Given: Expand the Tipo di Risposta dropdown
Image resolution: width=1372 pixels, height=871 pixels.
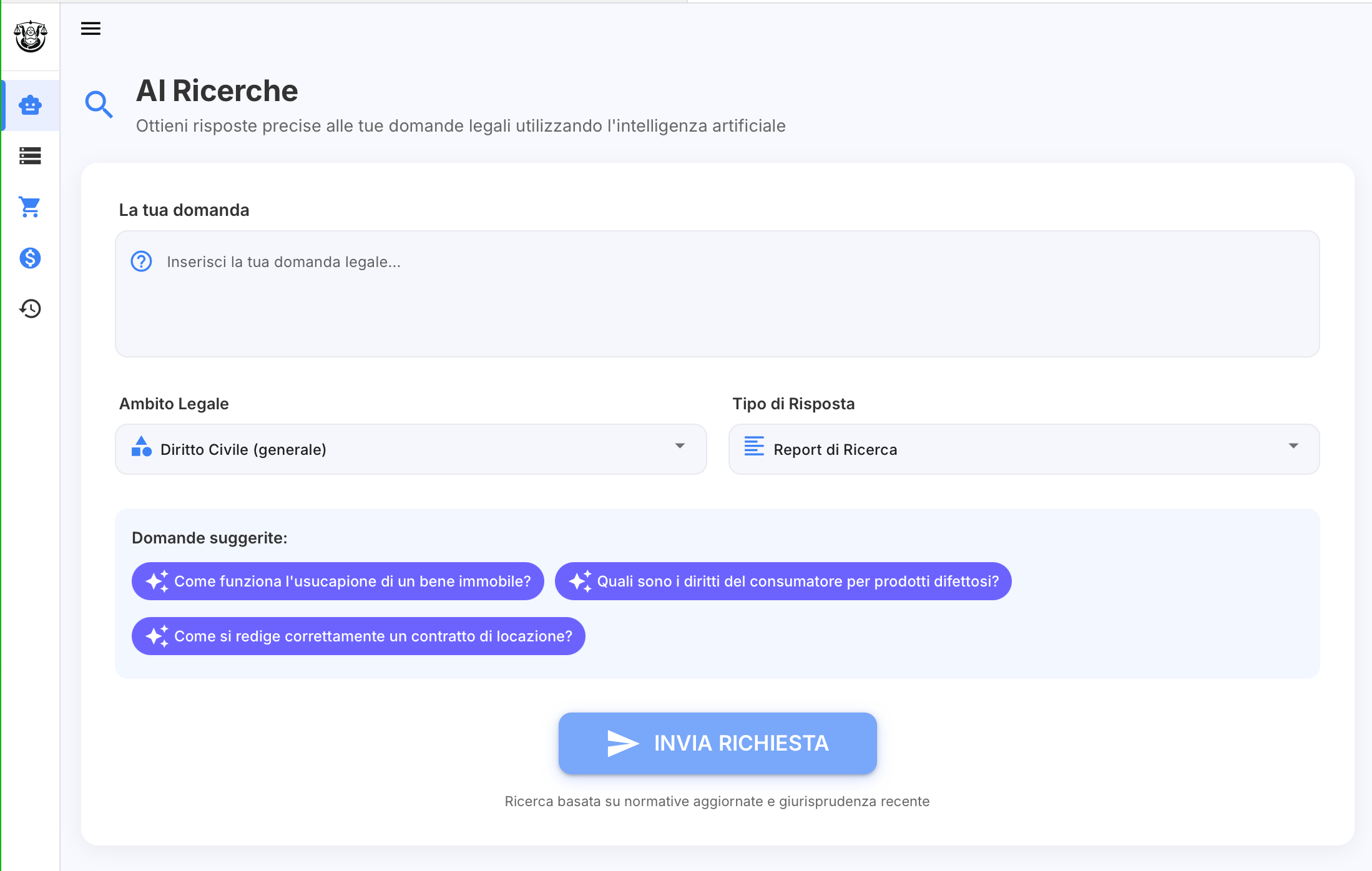Looking at the screenshot, I should pos(1024,449).
